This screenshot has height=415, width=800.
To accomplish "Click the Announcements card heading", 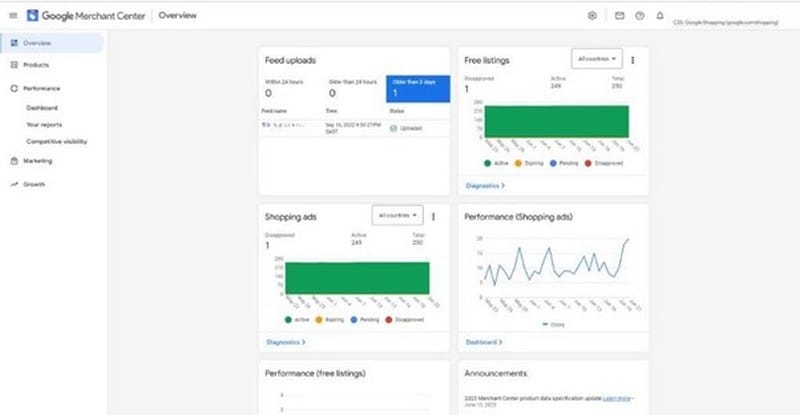I will coord(495,373).
